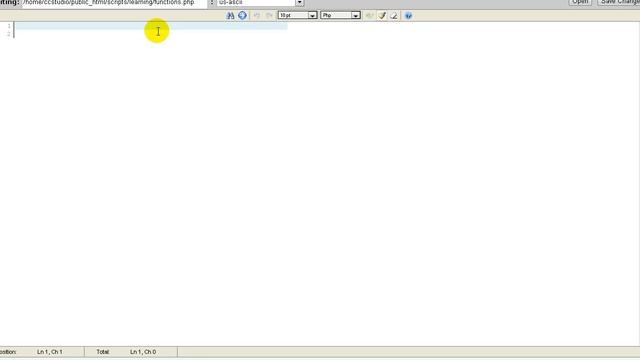The width and height of the screenshot is (640, 360).
Task: Click the binoculars search icon
Action: pos(230,16)
